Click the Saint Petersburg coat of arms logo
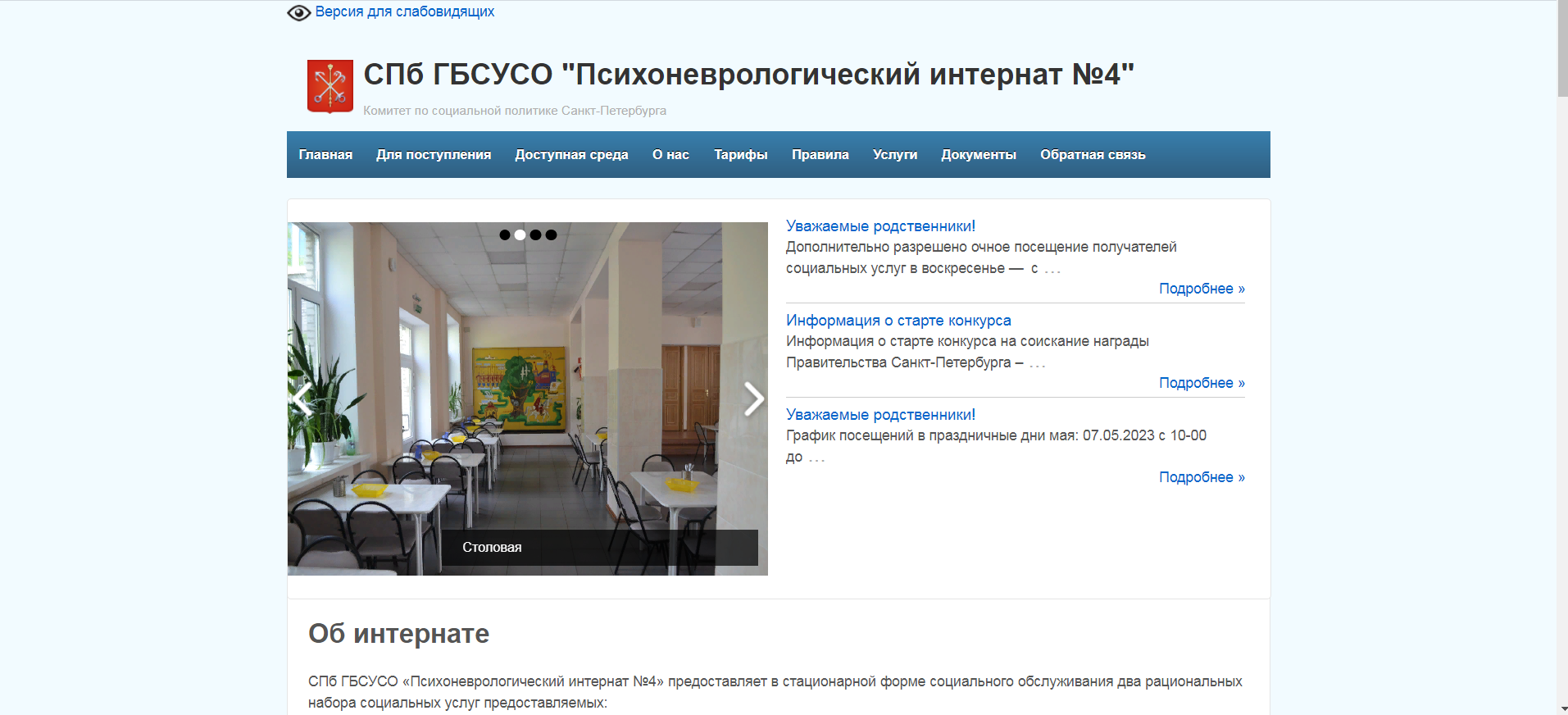Viewport: 1568px width, 715px height. point(330,86)
